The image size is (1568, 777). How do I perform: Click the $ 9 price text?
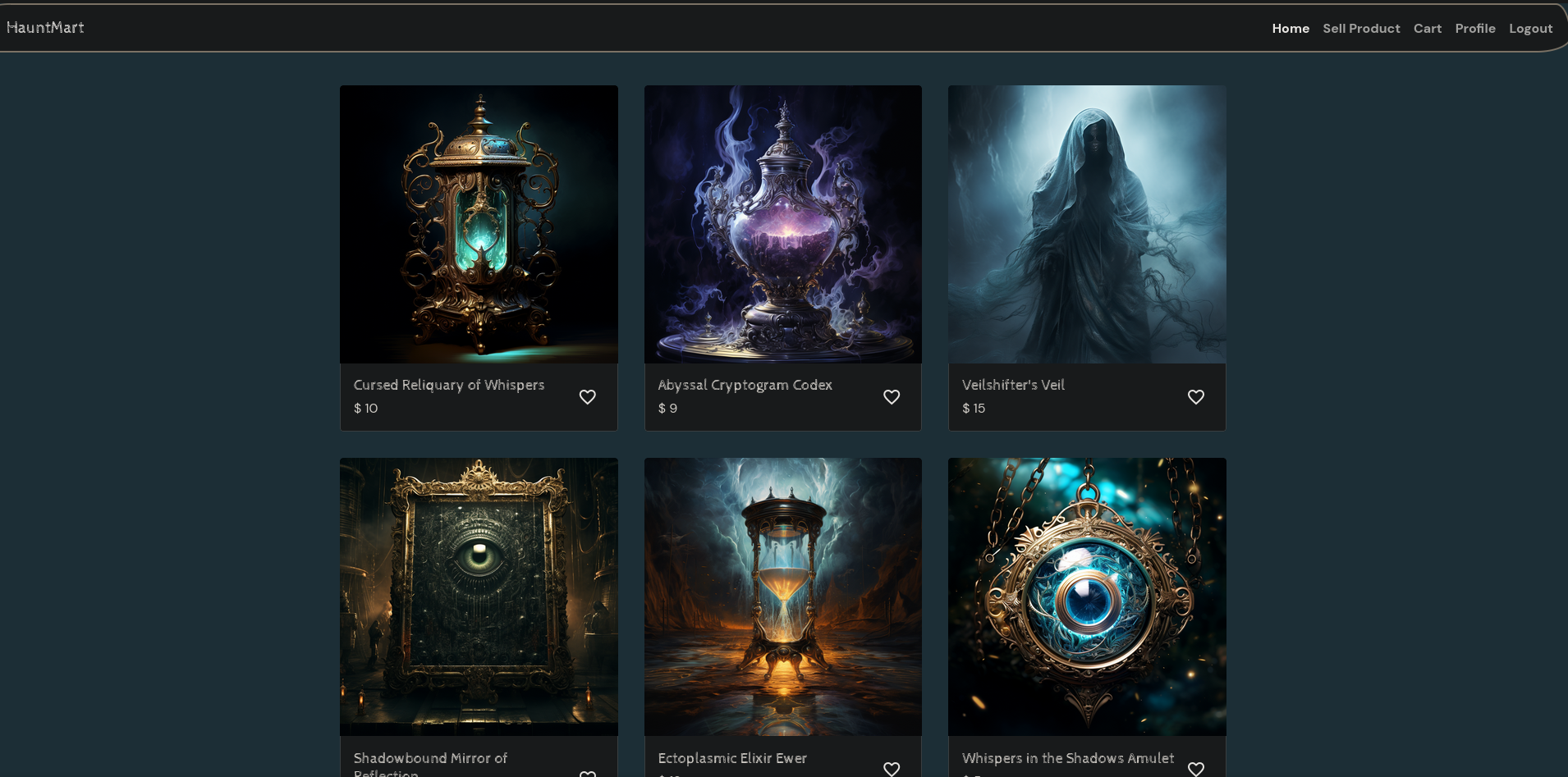[x=667, y=408]
